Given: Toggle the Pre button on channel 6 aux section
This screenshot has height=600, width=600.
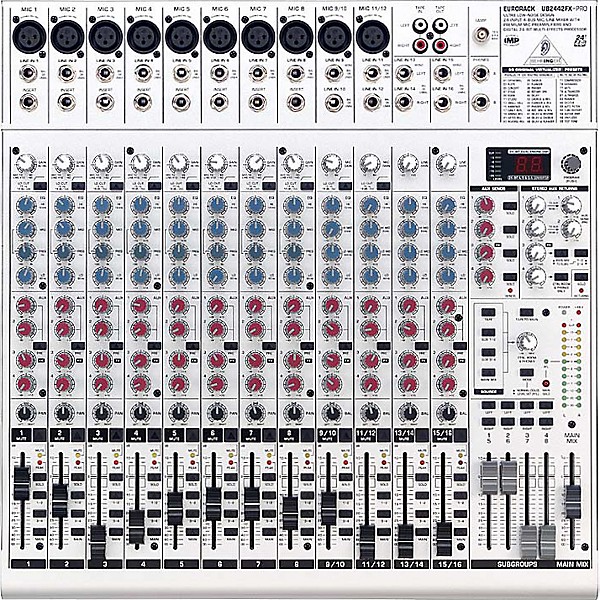Looking at the screenshot, I should tap(231, 346).
